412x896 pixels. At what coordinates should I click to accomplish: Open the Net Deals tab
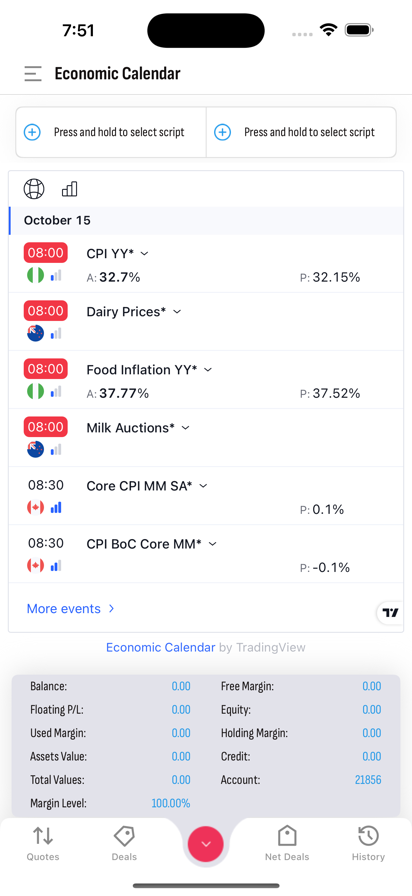point(287,843)
